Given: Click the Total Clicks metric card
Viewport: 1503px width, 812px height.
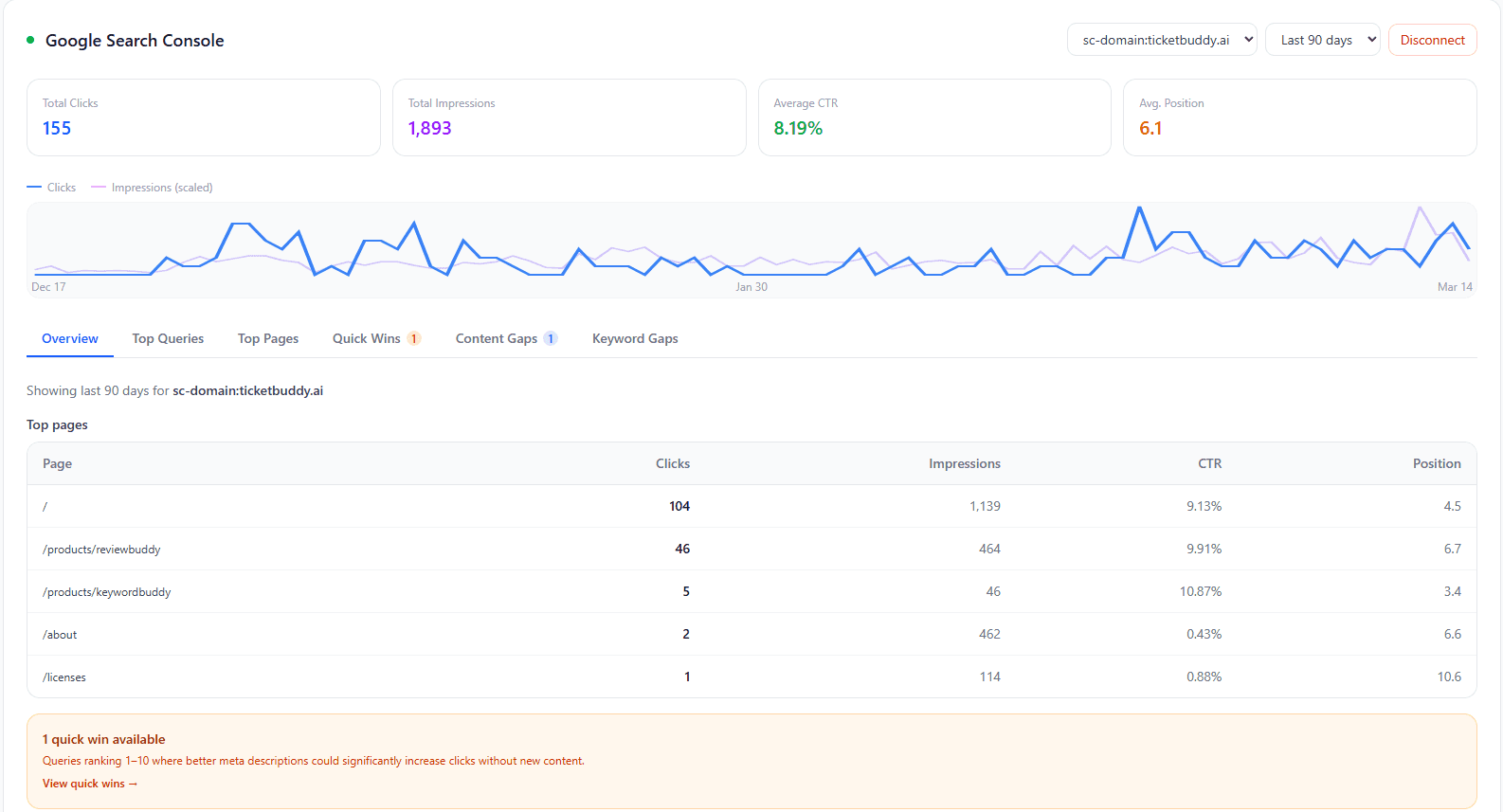Looking at the screenshot, I should (x=203, y=117).
